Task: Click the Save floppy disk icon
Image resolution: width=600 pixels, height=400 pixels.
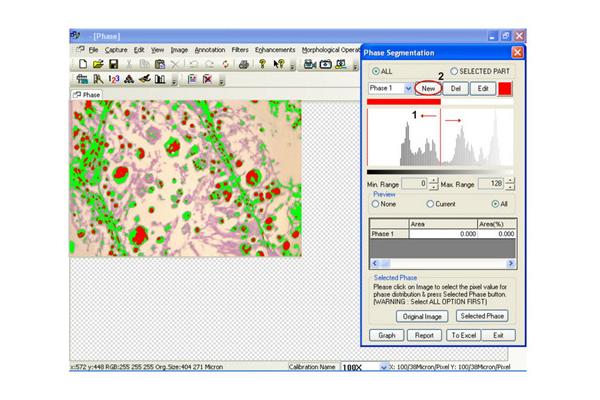Action: (114, 64)
